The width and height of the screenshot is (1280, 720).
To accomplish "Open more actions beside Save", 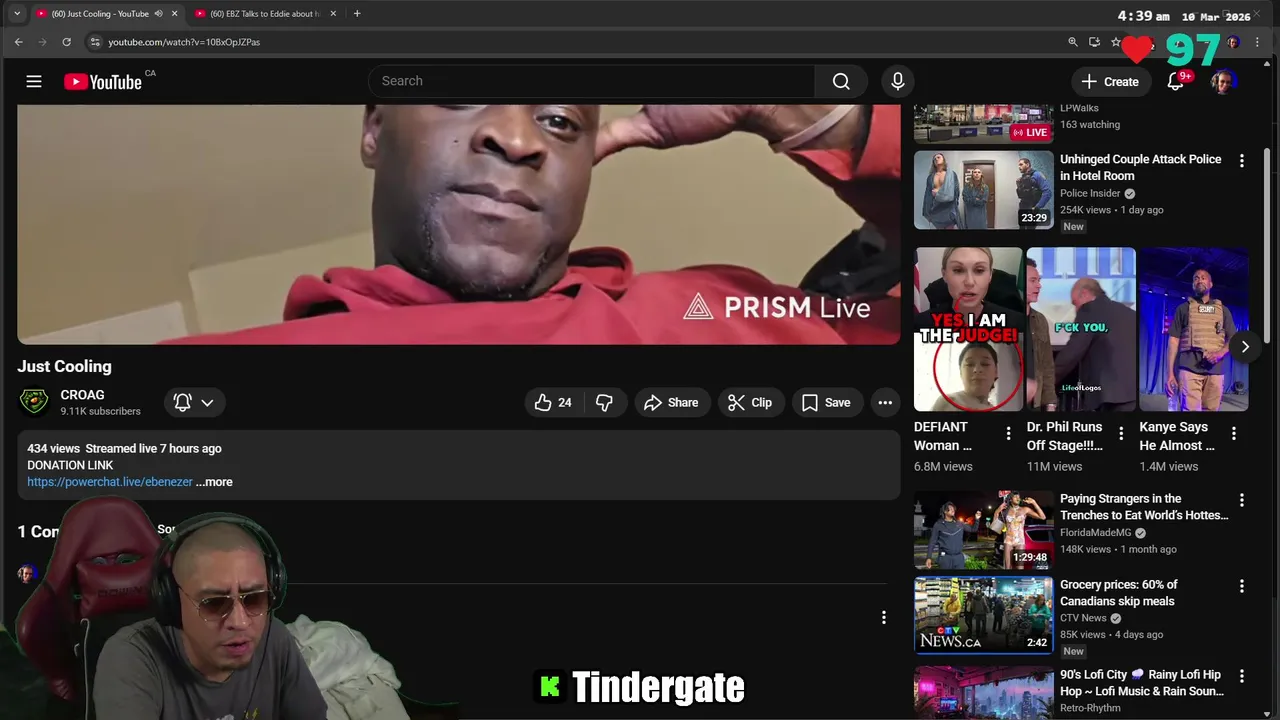I will [885, 402].
